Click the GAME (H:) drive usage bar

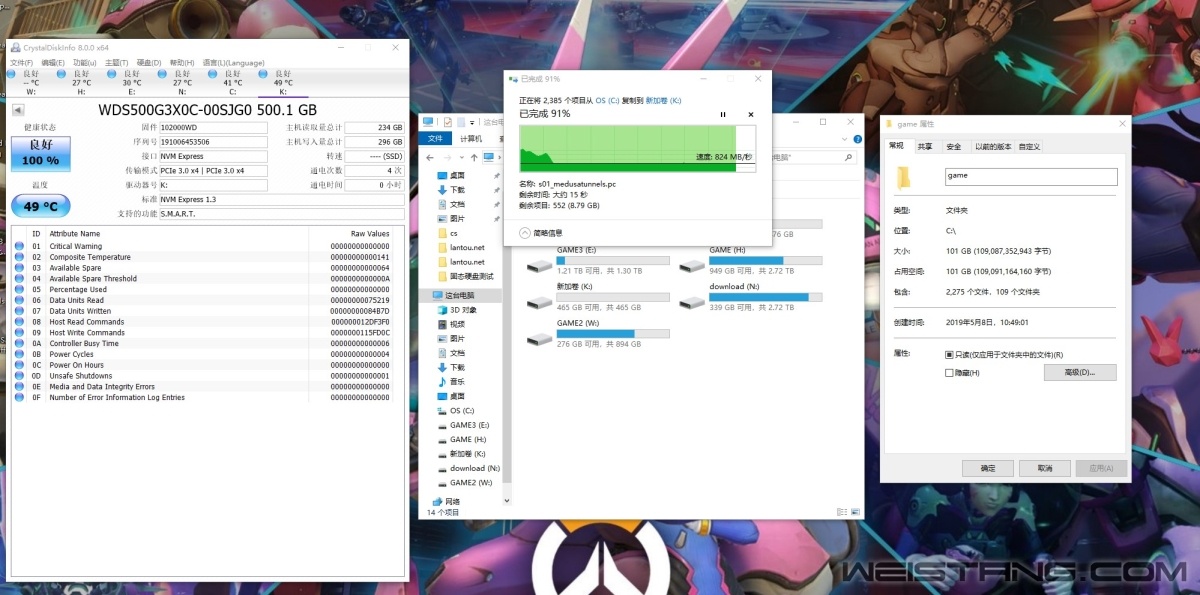point(765,260)
